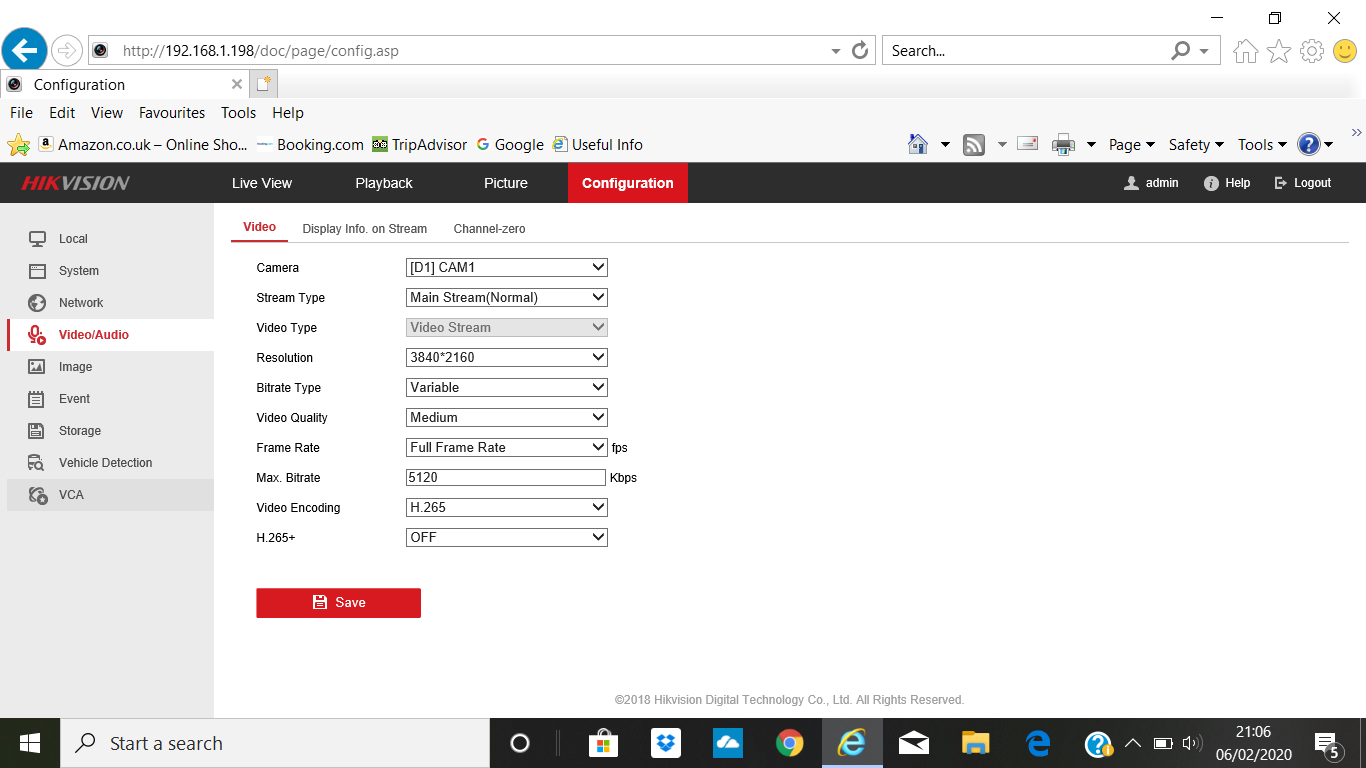Image resolution: width=1366 pixels, height=768 pixels.
Task: Open the Network configuration icon
Action: (37, 302)
